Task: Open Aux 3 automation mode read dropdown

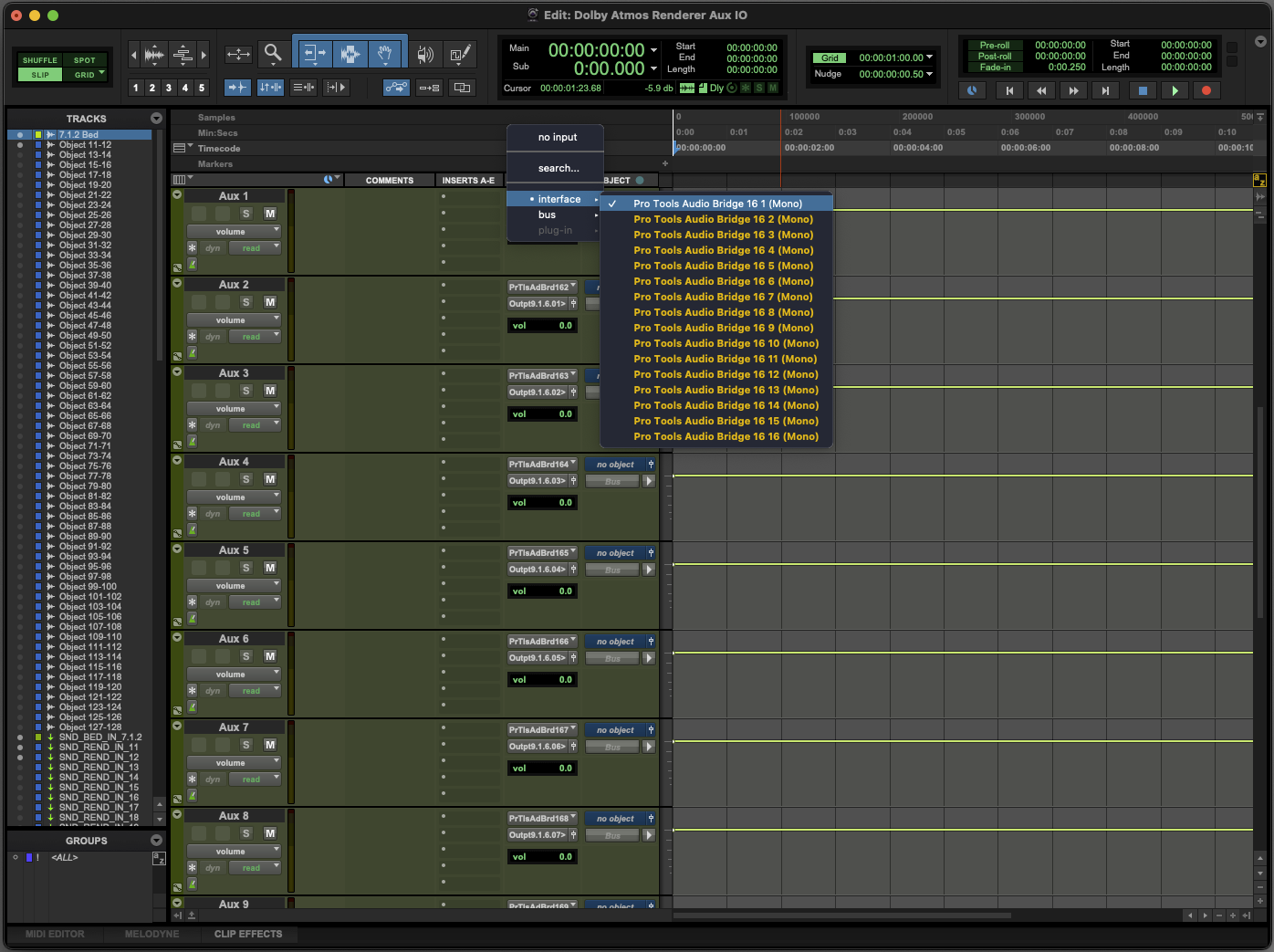Action: (256, 425)
